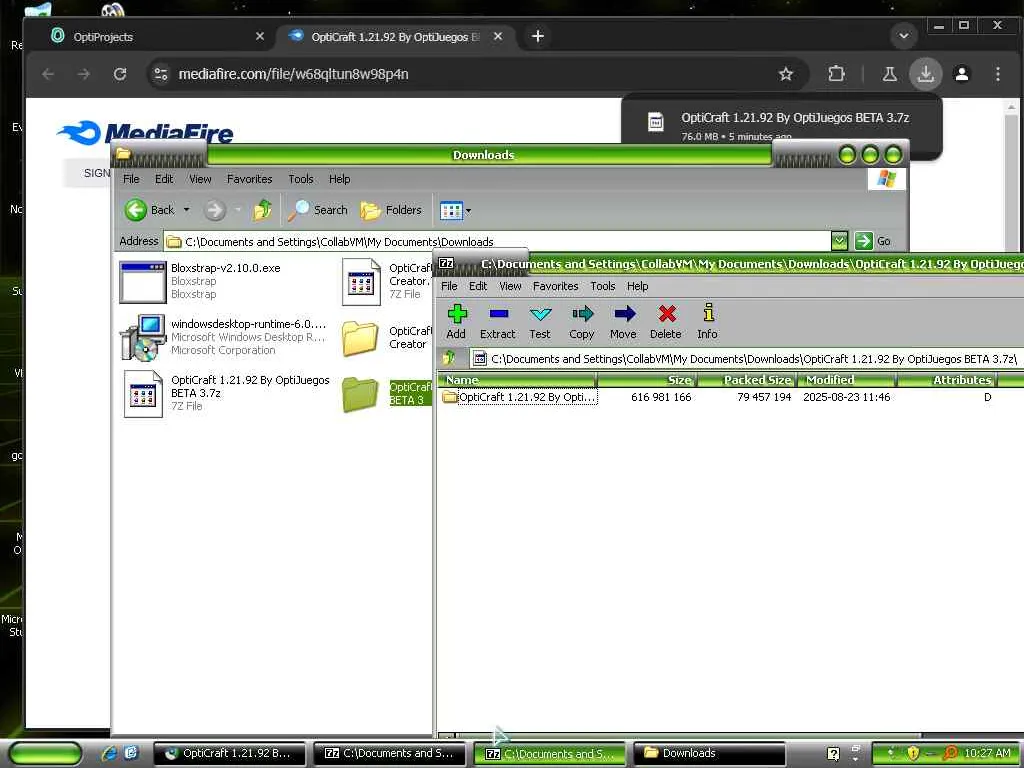Expand Chrome tab search chevron
The image size is (1024, 768).
pyautogui.click(x=904, y=36)
